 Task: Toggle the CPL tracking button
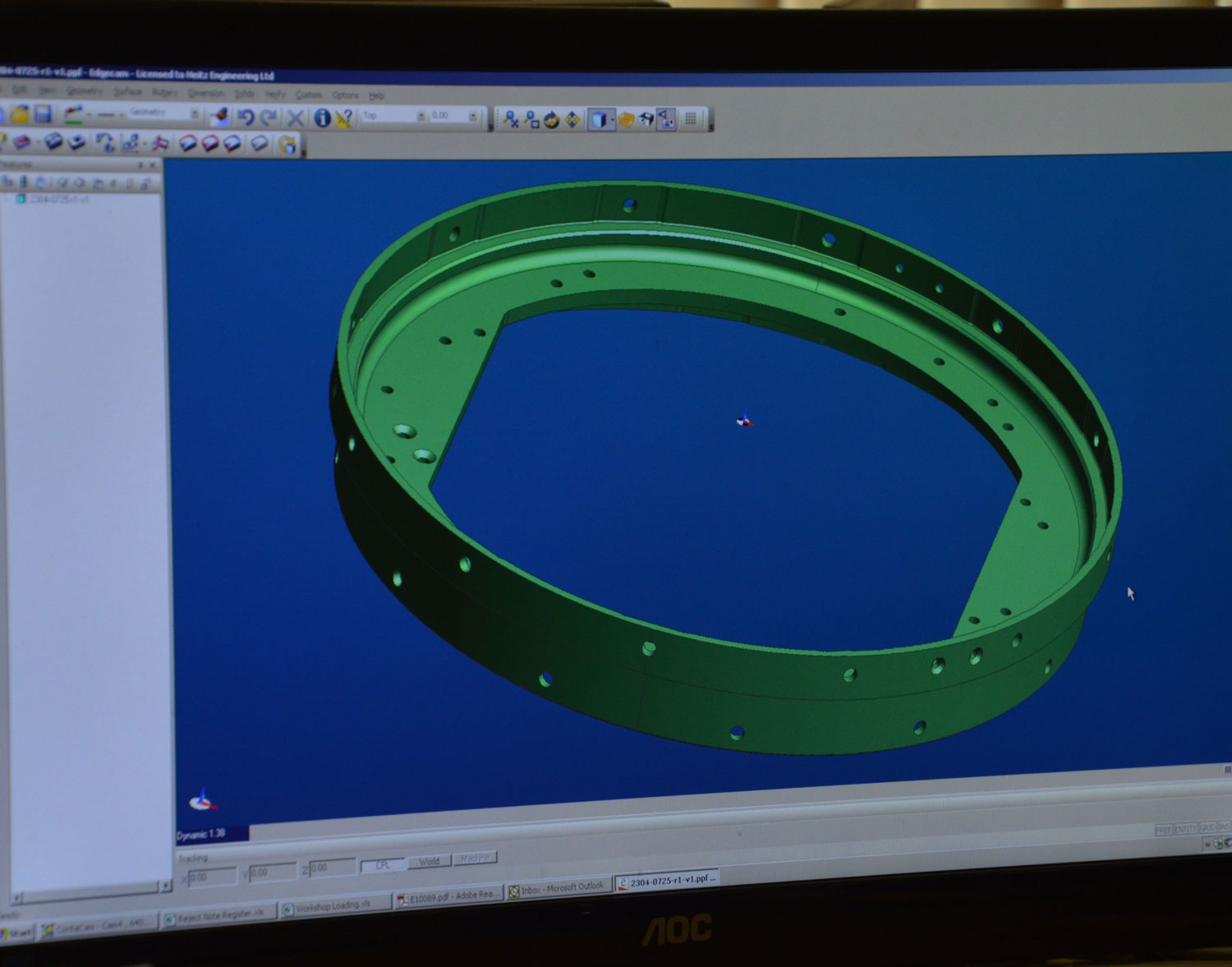pos(383,865)
